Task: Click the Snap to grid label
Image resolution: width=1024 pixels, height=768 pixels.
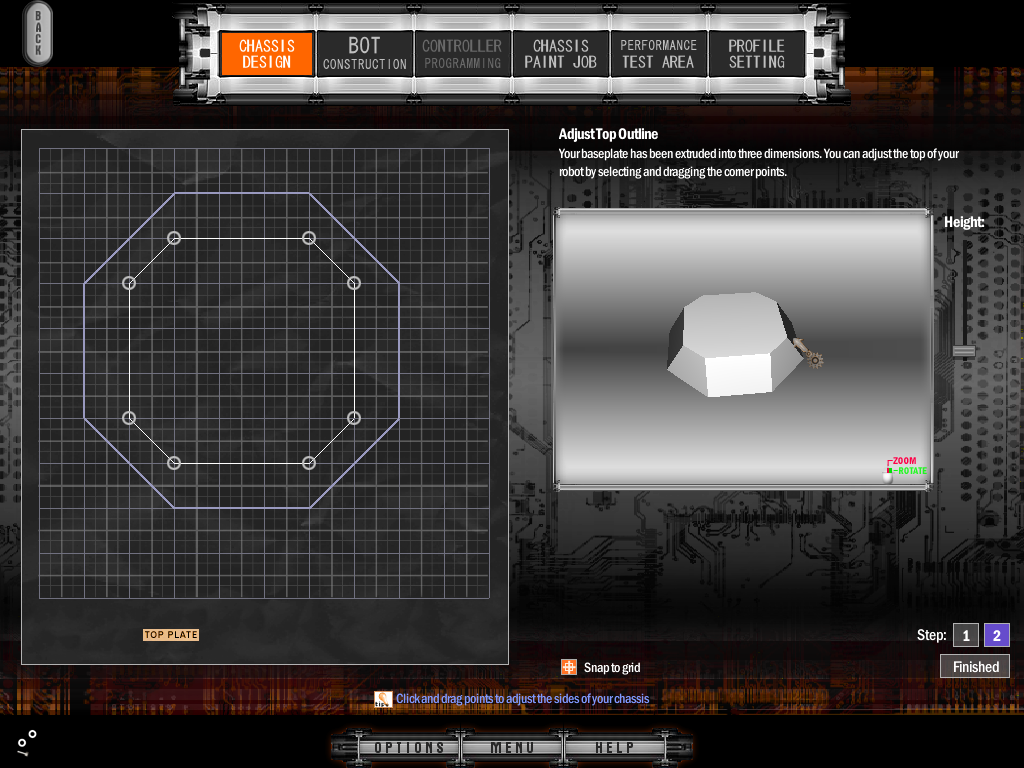Action: click(x=612, y=667)
